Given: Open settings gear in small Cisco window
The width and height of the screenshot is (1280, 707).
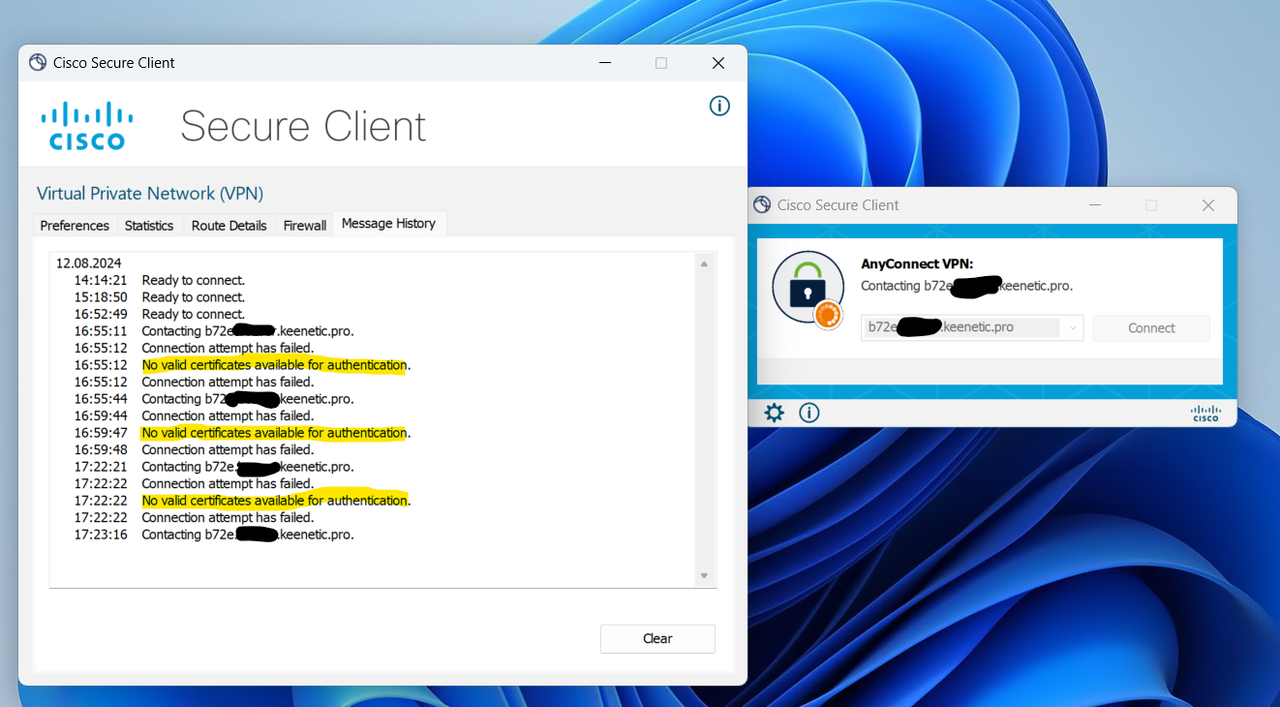Looking at the screenshot, I should (x=774, y=412).
